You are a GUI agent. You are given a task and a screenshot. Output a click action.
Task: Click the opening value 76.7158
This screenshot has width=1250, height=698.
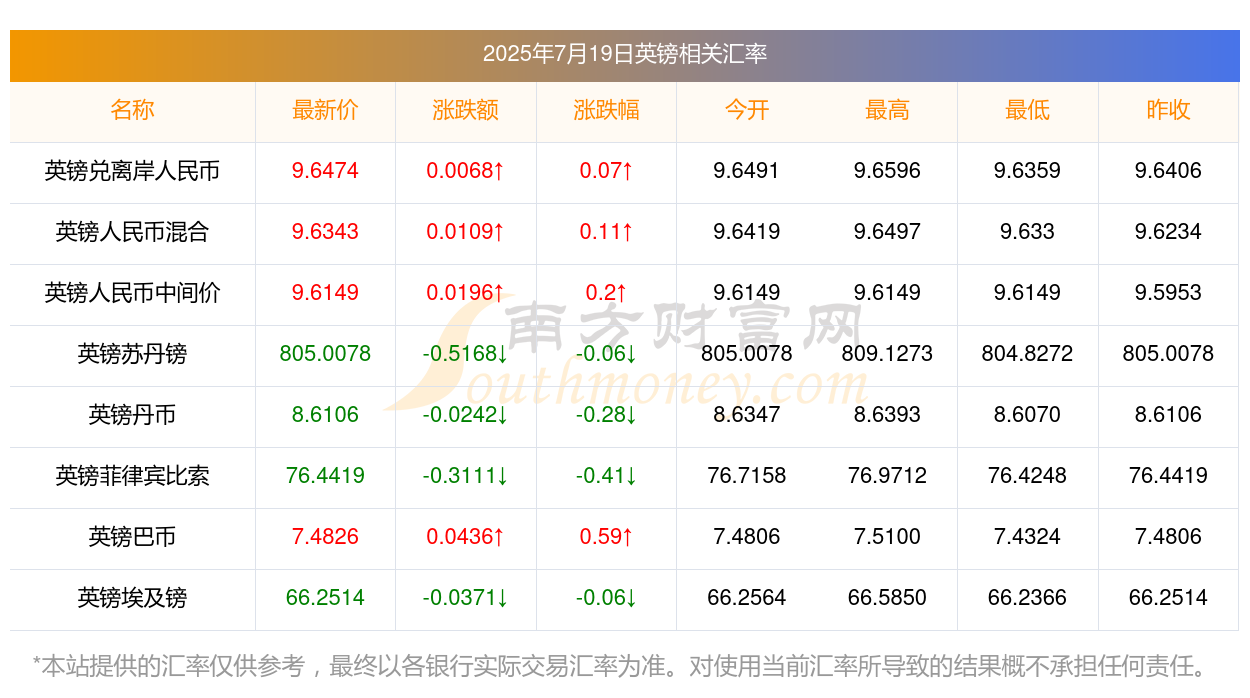747,476
